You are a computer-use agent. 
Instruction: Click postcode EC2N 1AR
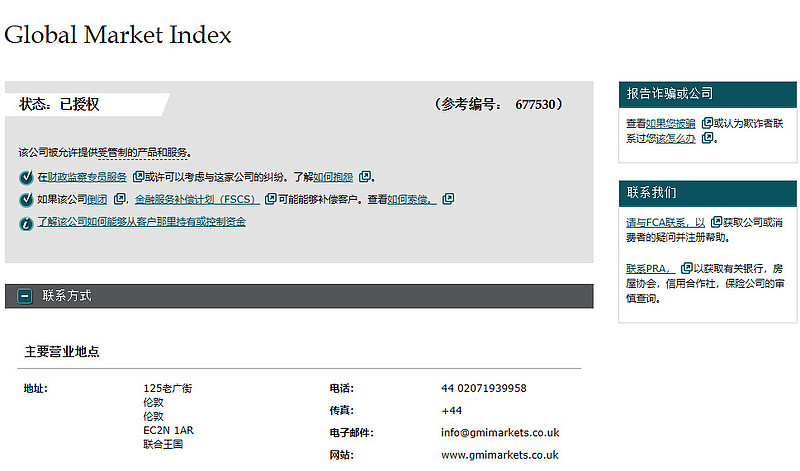tap(168, 430)
